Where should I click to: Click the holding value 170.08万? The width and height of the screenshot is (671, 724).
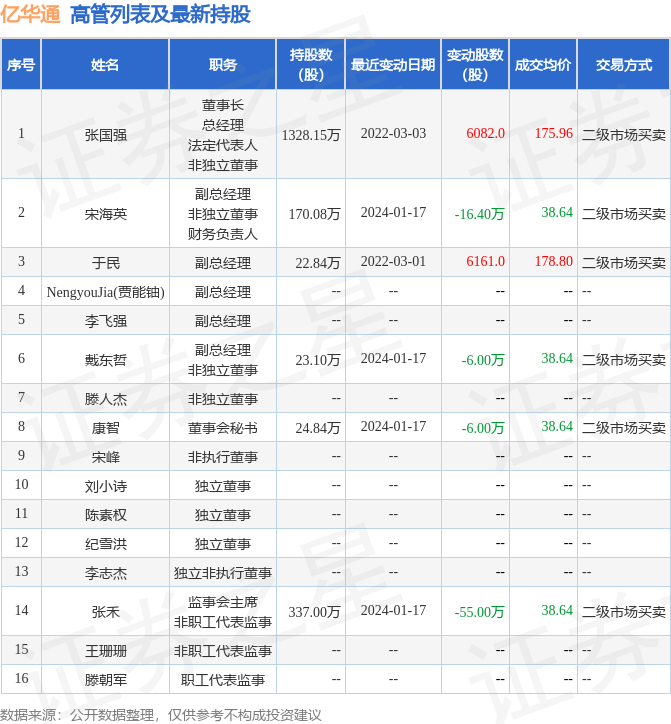314,214
